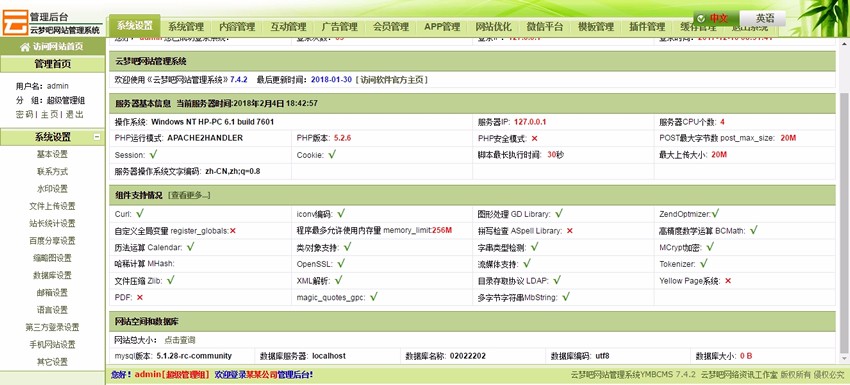
Task: Click the check beside magic_quotes_gpc
Action: (374, 297)
